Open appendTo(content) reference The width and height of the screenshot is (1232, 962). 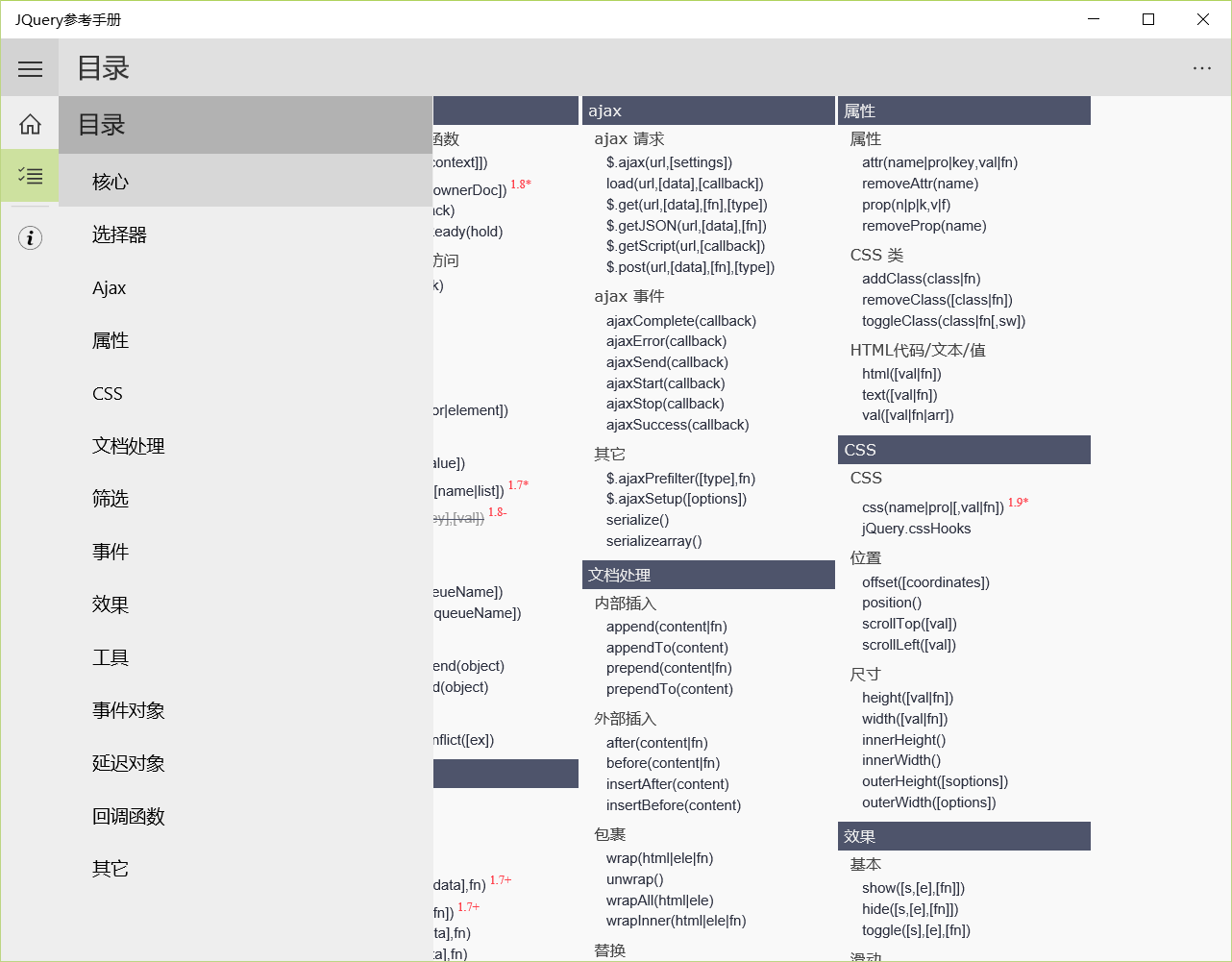pyautogui.click(x=668, y=648)
